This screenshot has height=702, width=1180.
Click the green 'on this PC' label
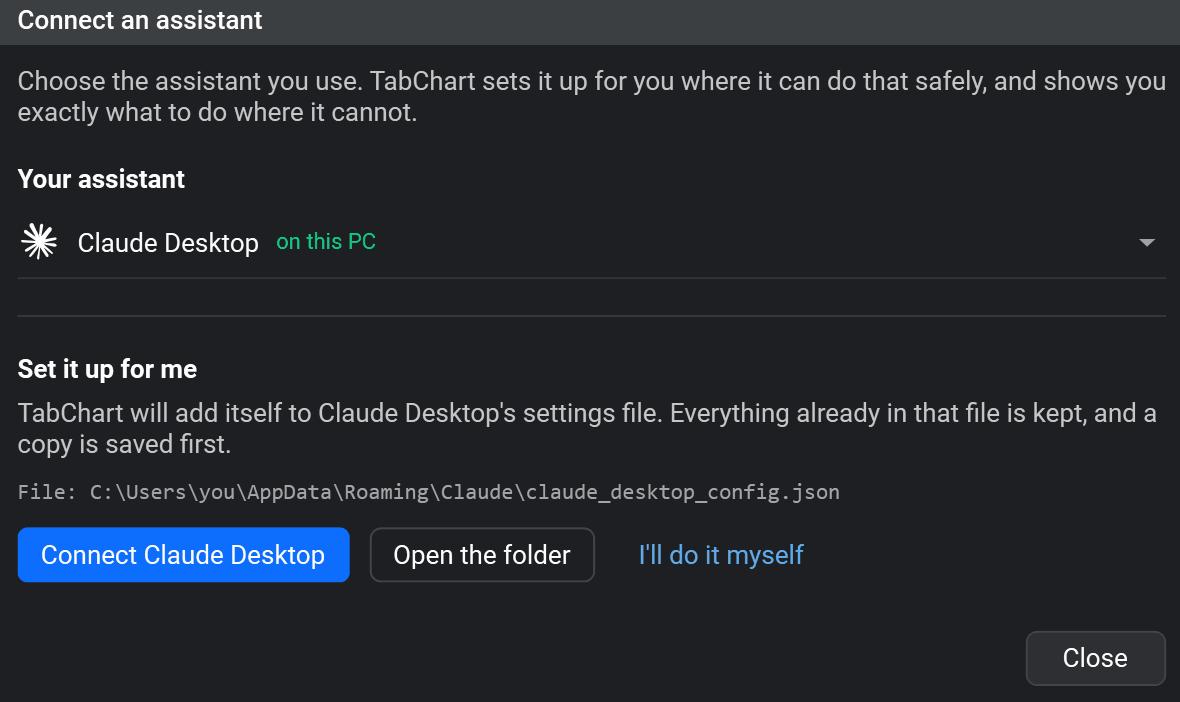pyautogui.click(x=326, y=242)
